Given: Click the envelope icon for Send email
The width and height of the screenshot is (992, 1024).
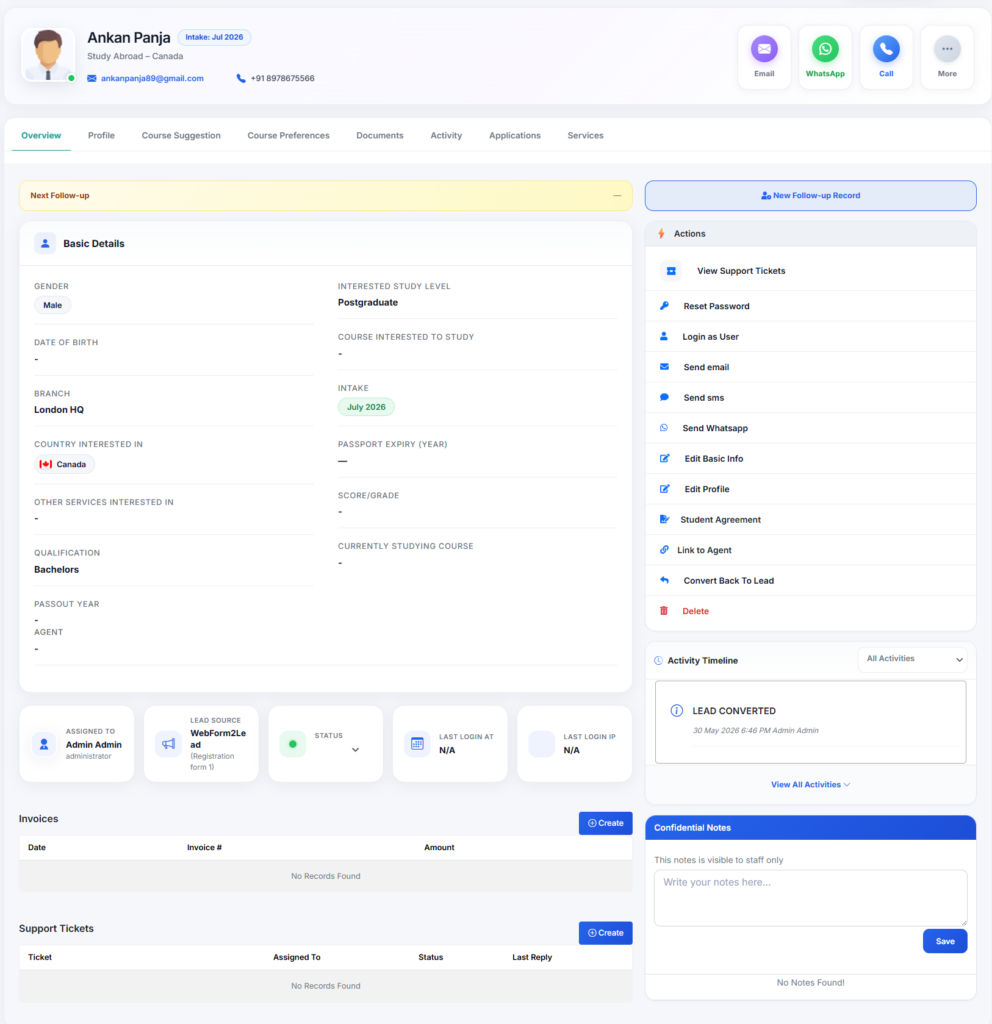Looking at the screenshot, I should tap(664, 367).
